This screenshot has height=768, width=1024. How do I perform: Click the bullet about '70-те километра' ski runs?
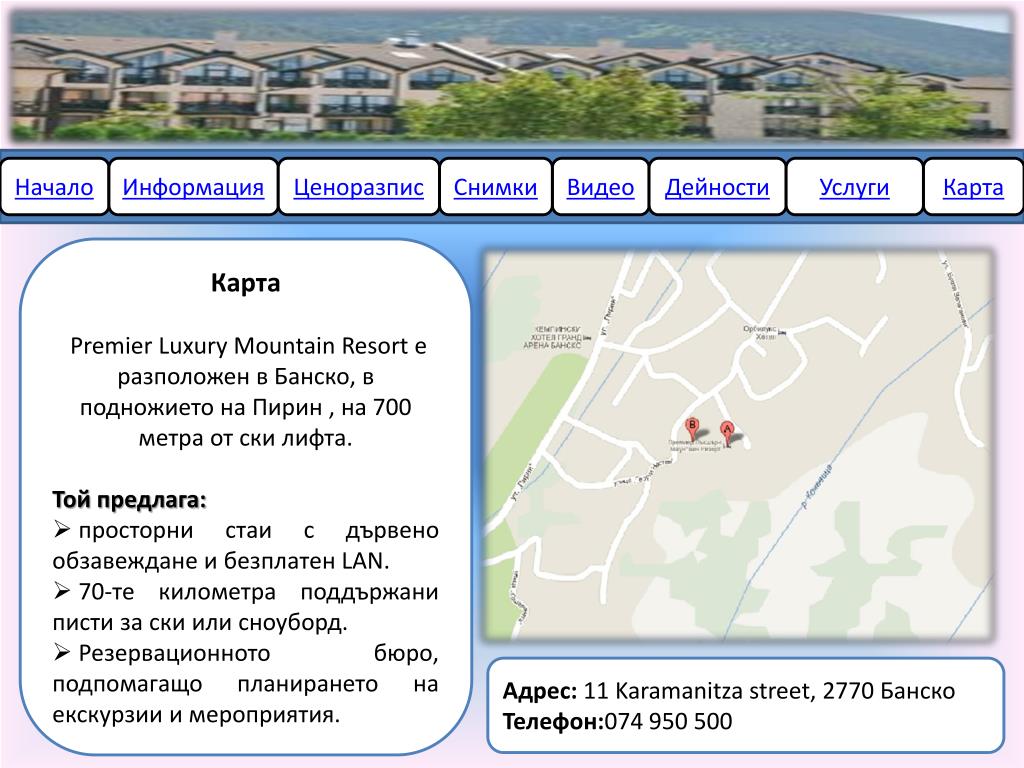(x=245, y=607)
